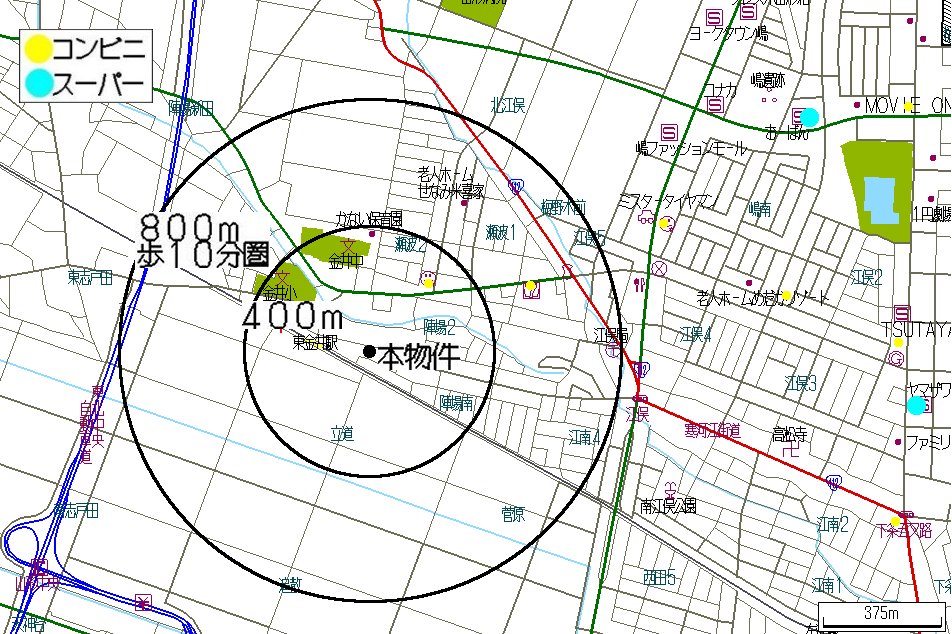Click the 江俣2 district label

coord(866,278)
